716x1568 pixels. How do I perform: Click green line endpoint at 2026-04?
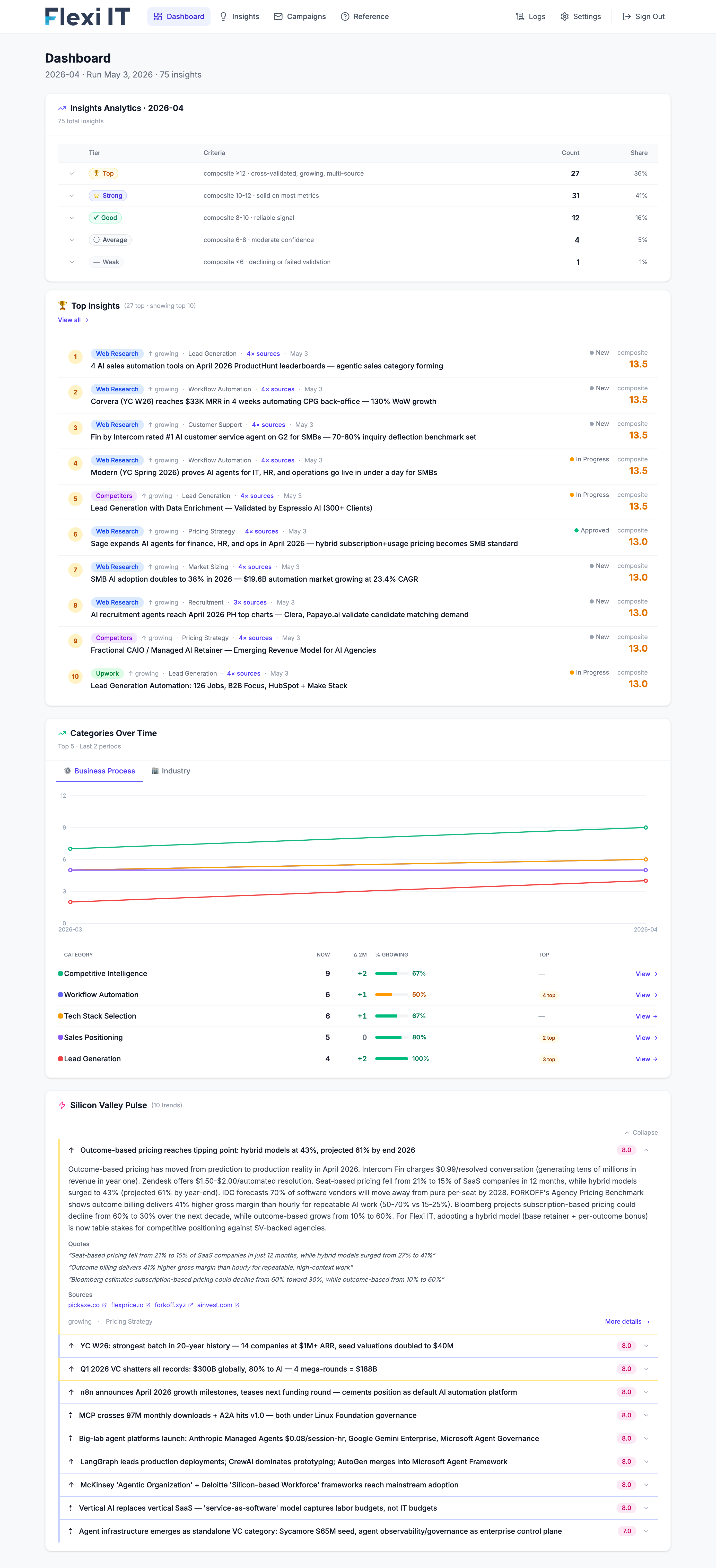(645, 828)
